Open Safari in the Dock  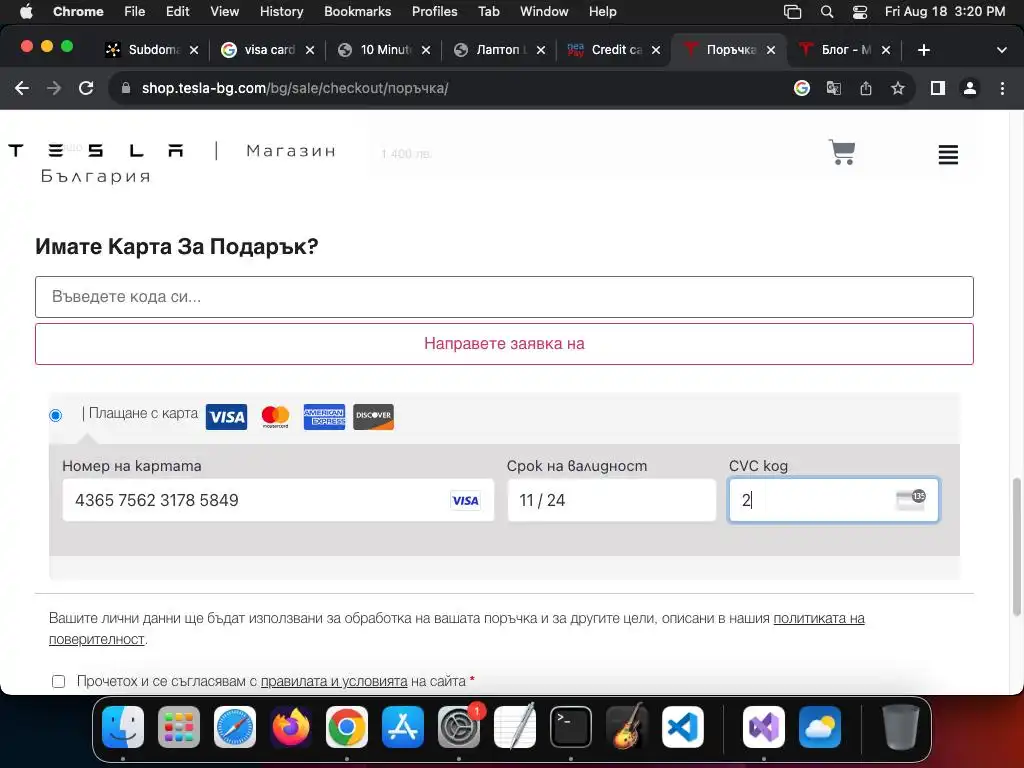click(235, 727)
